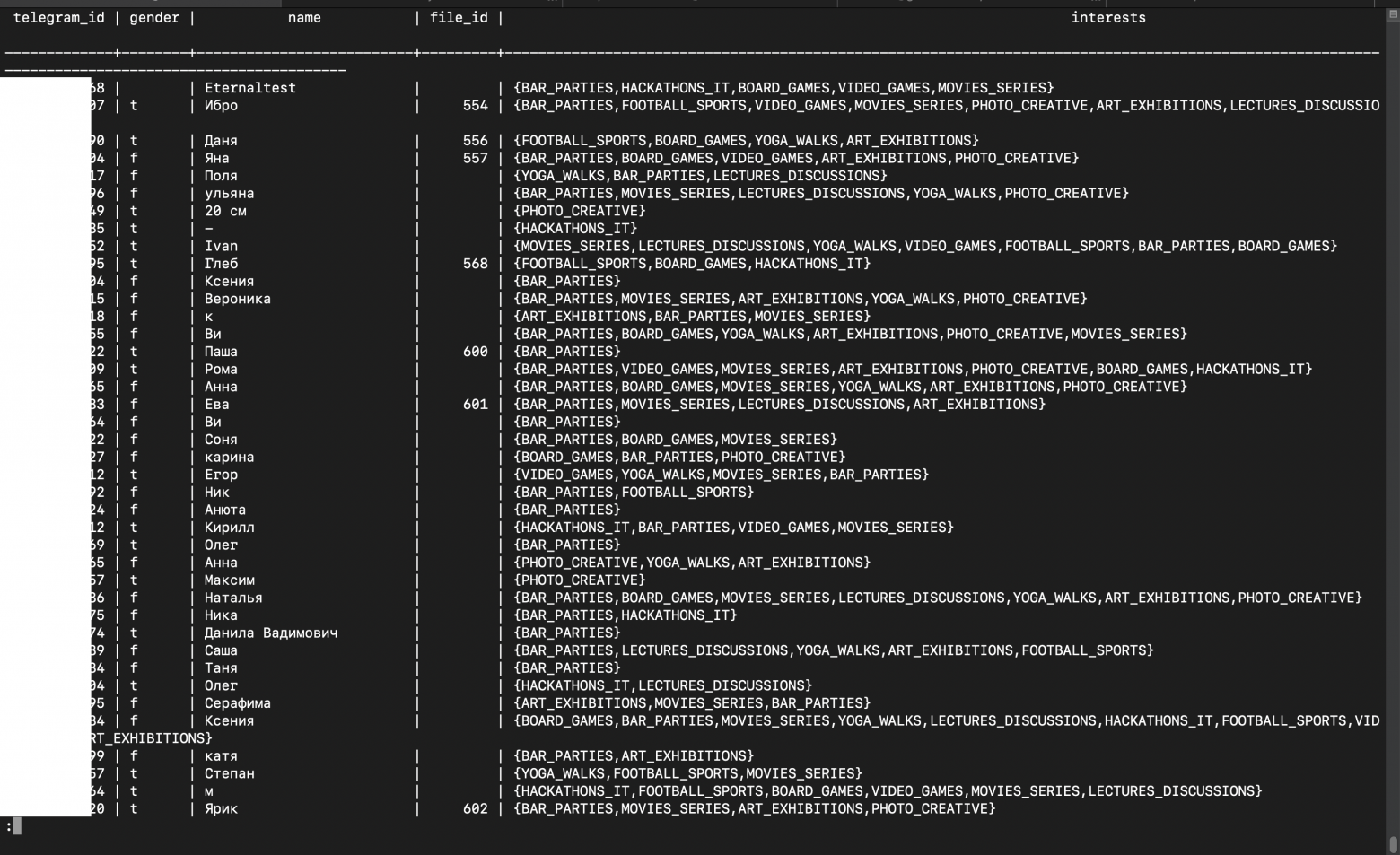Select the name Ника

221,615
